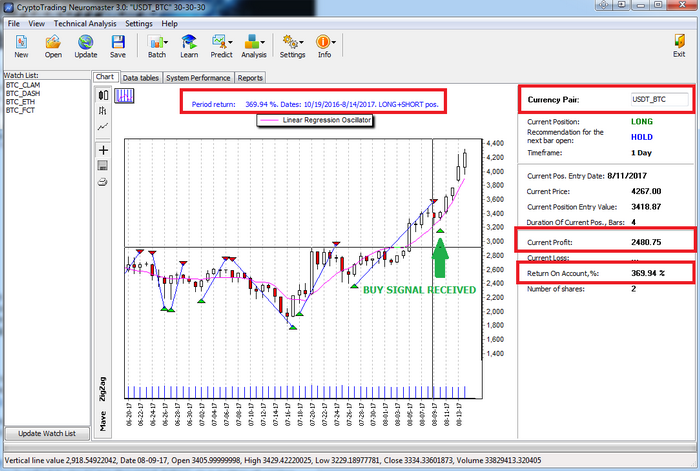700x471 pixels.
Task: Click the Settings gears toolbar icon
Action: (x=290, y=42)
